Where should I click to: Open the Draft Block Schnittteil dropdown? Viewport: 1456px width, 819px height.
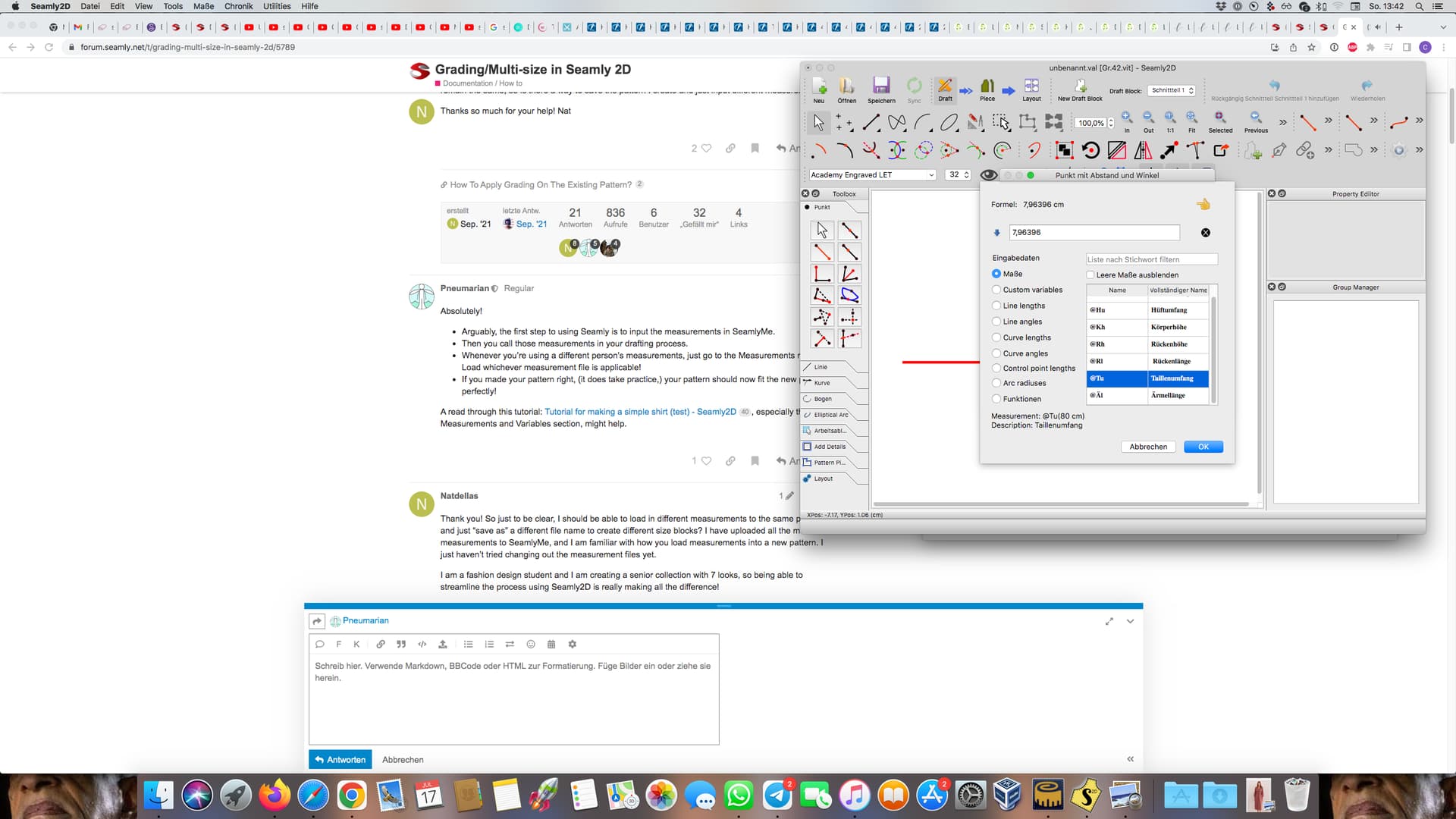click(1172, 90)
